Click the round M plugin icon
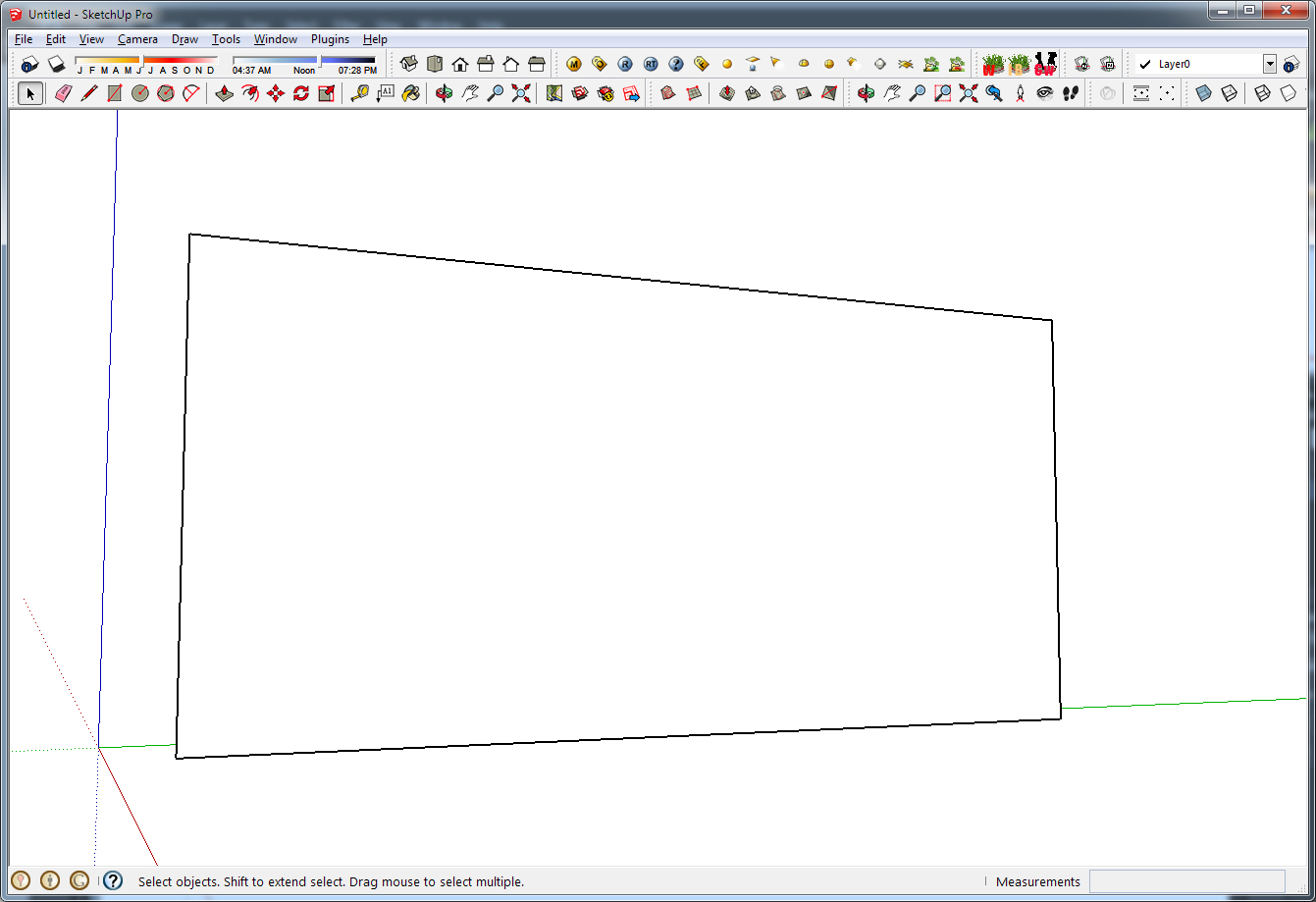The image size is (1316, 902). 574,64
